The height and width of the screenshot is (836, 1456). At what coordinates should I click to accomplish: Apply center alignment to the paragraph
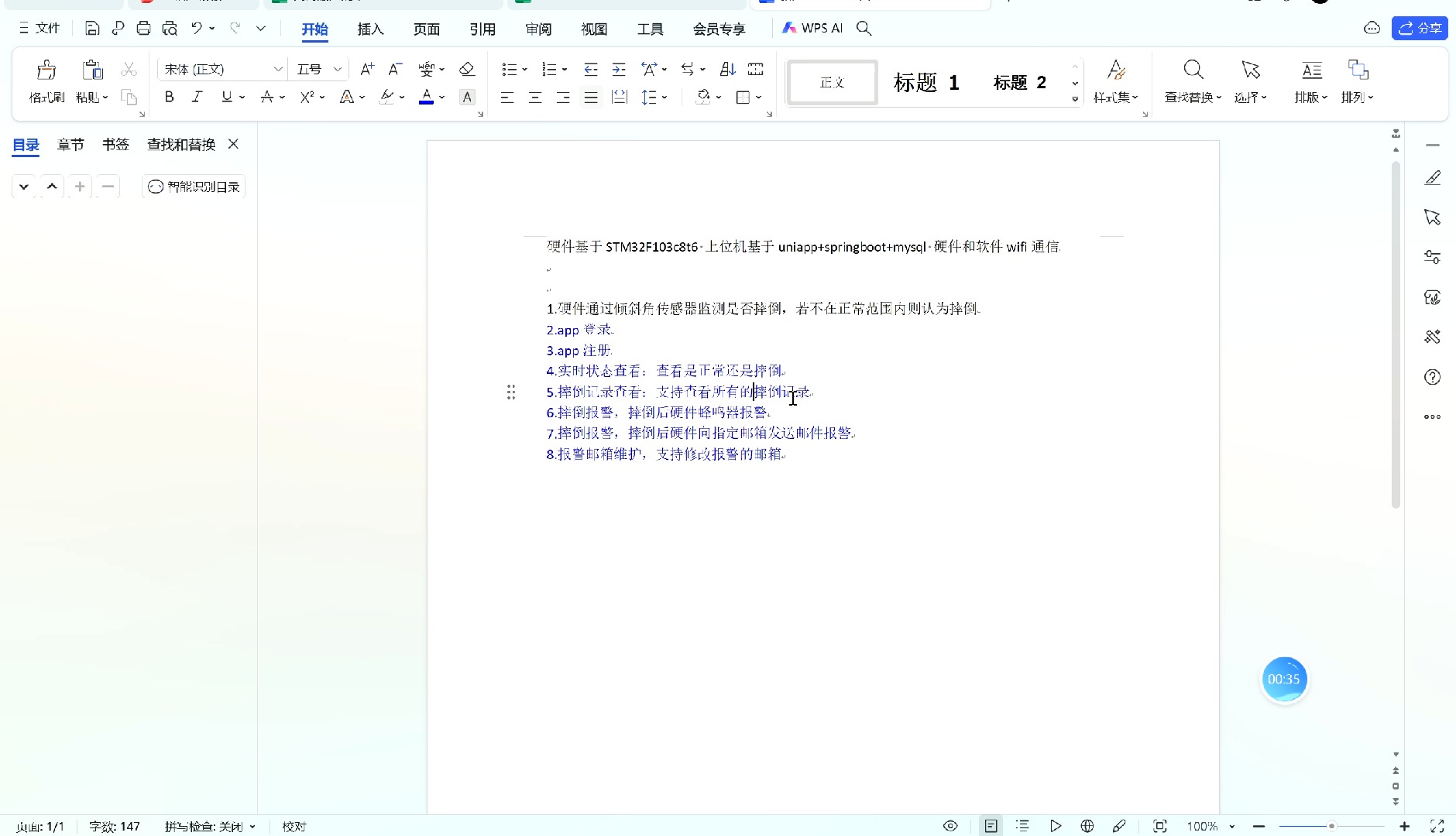click(535, 98)
